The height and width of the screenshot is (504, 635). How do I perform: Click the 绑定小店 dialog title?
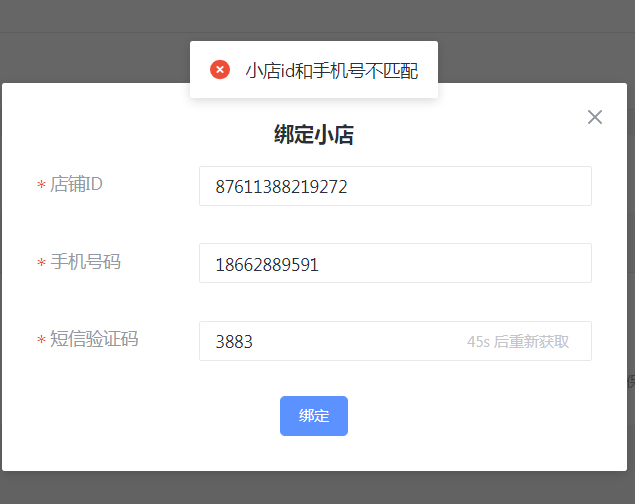[x=314, y=134]
